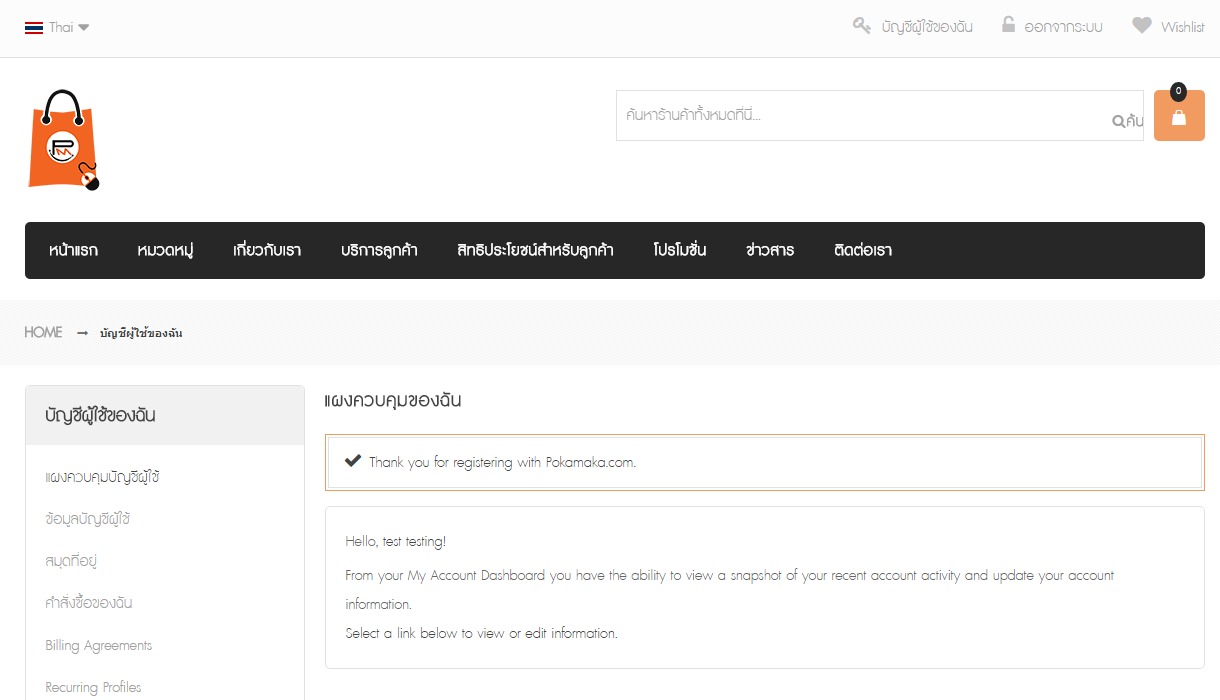Select ข้อมูลบัญชีผู้ใช้ in the sidebar
Screen dimensions: 1220x700
88,519
